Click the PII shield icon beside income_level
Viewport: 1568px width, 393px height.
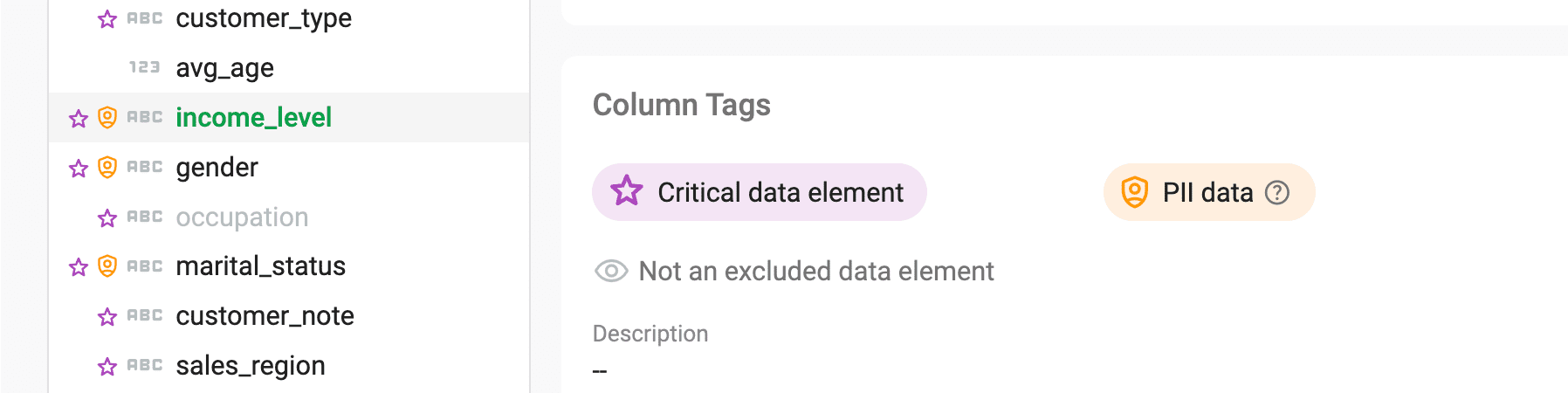point(107,118)
